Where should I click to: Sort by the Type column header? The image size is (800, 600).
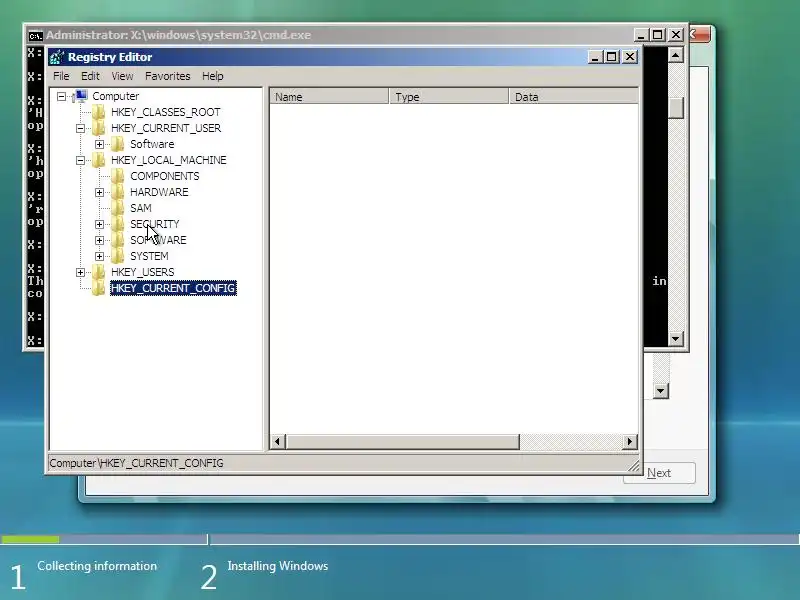click(449, 96)
